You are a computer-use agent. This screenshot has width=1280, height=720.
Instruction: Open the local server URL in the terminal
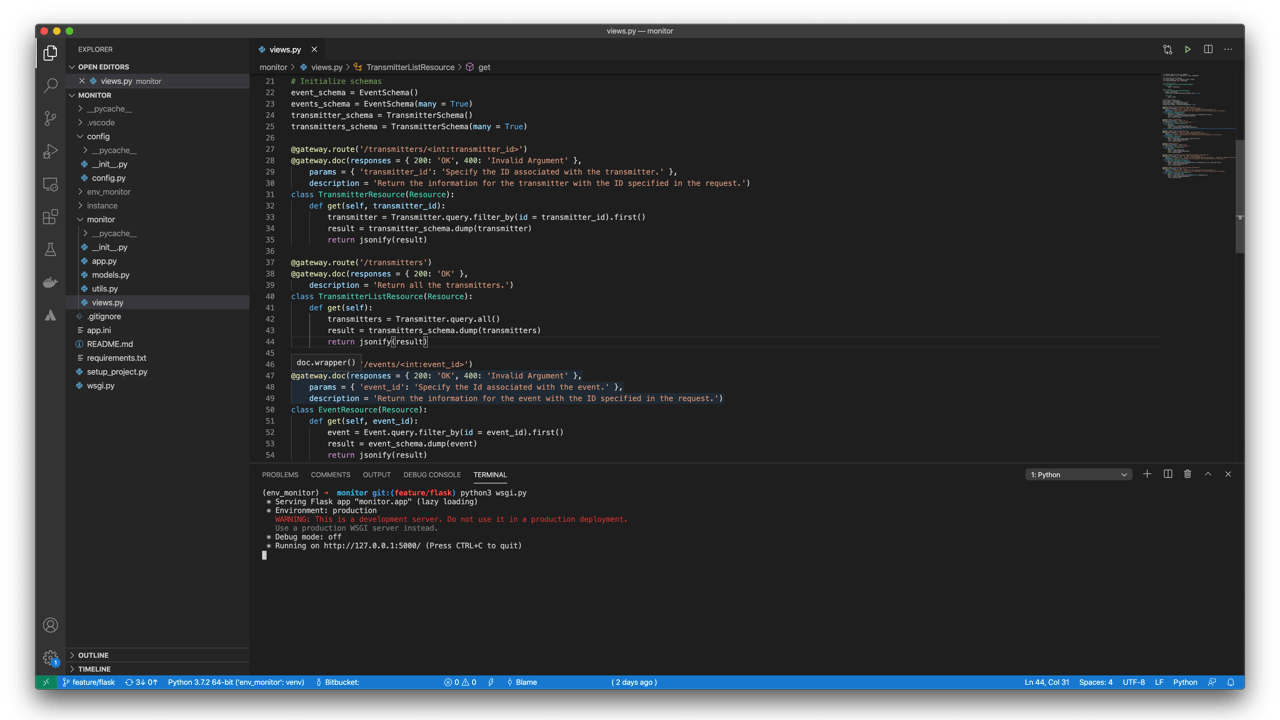[372, 546]
